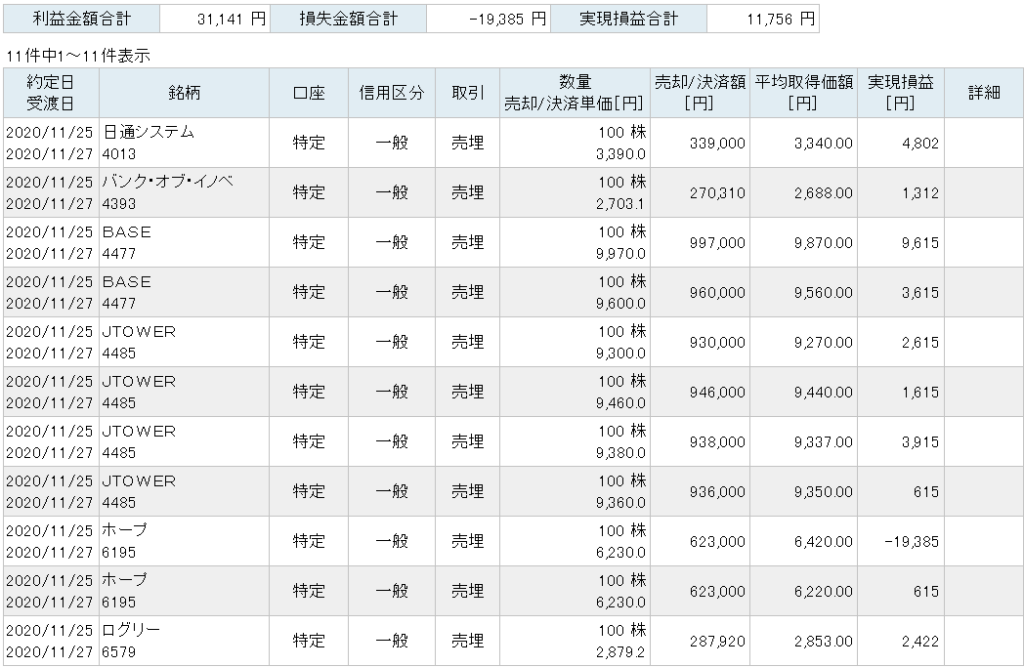This screenshot has width=1024, height=667.
Task: Click unit price 9,360.0
Action: point(620,503)
